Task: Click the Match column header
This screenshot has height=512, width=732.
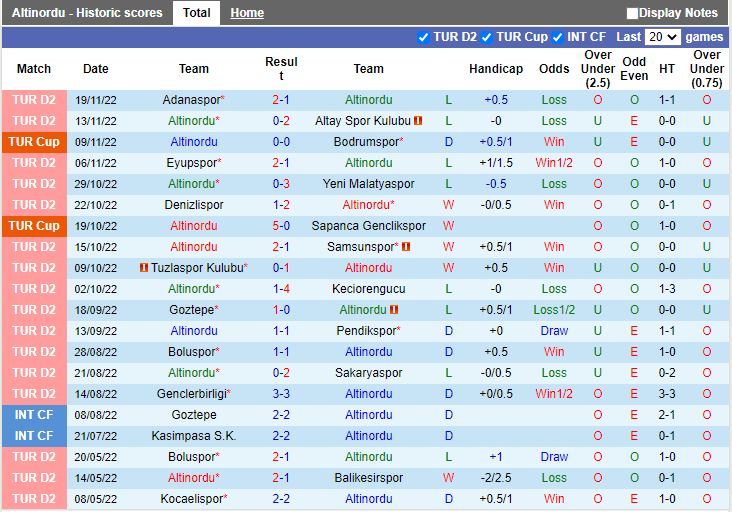Action: pos(34,69)
